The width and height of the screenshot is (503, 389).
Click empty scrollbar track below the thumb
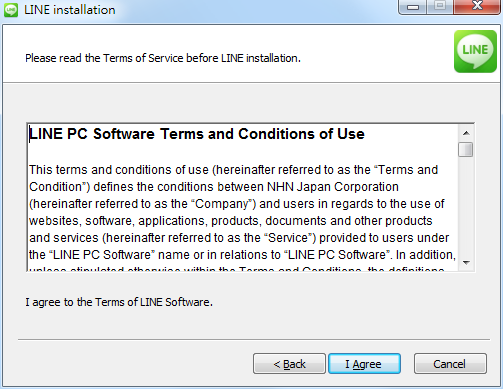pos(466,206)
